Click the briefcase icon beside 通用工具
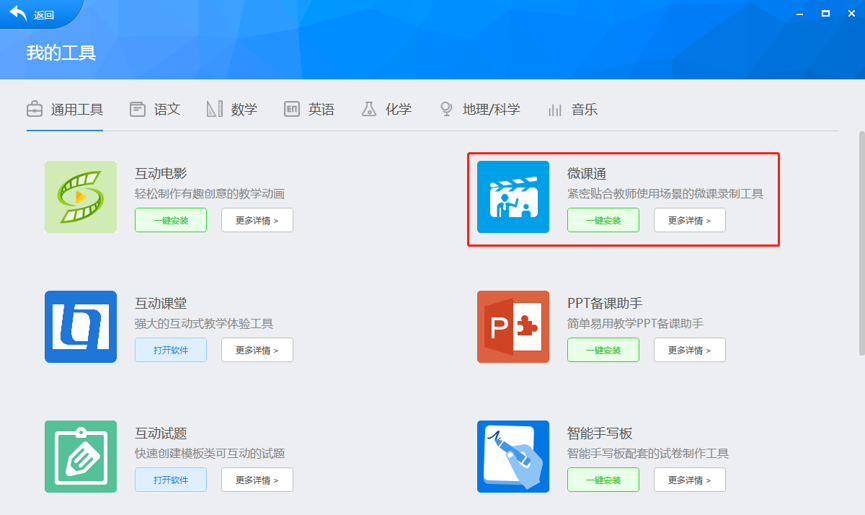865x515 pixels. pyautogui.click(x=34, y=109)
